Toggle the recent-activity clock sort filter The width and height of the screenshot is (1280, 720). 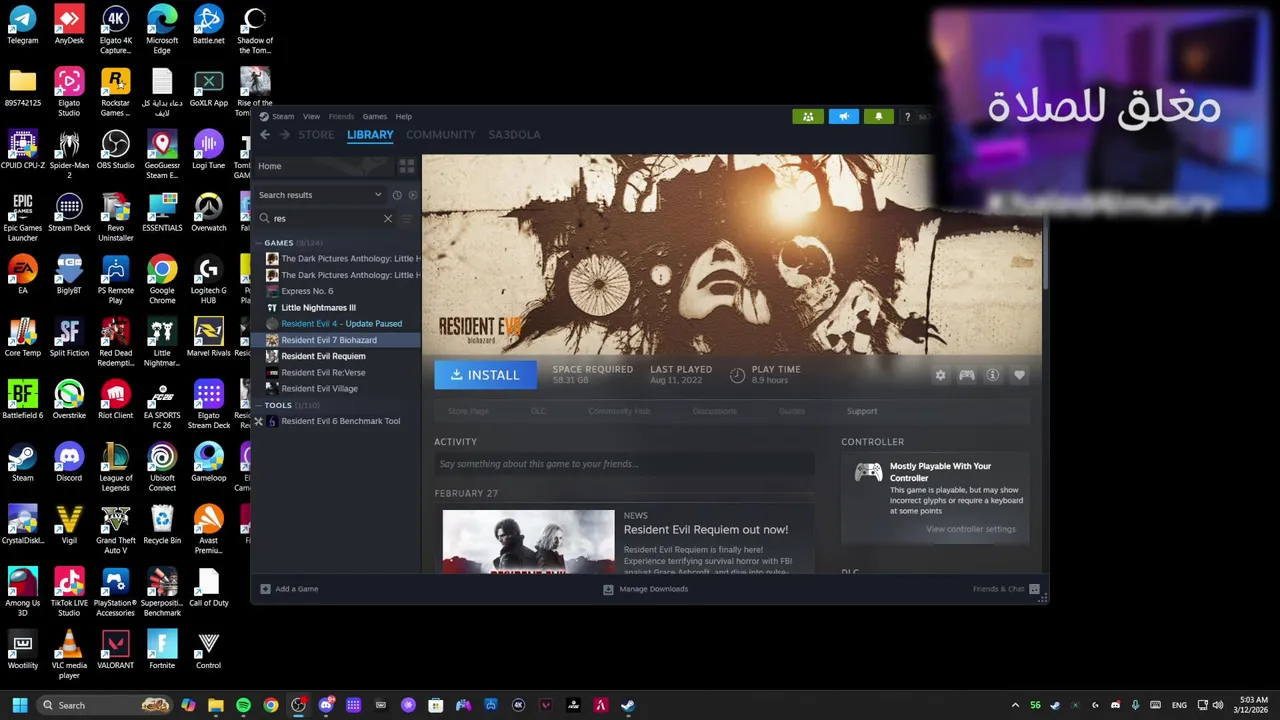397,195
